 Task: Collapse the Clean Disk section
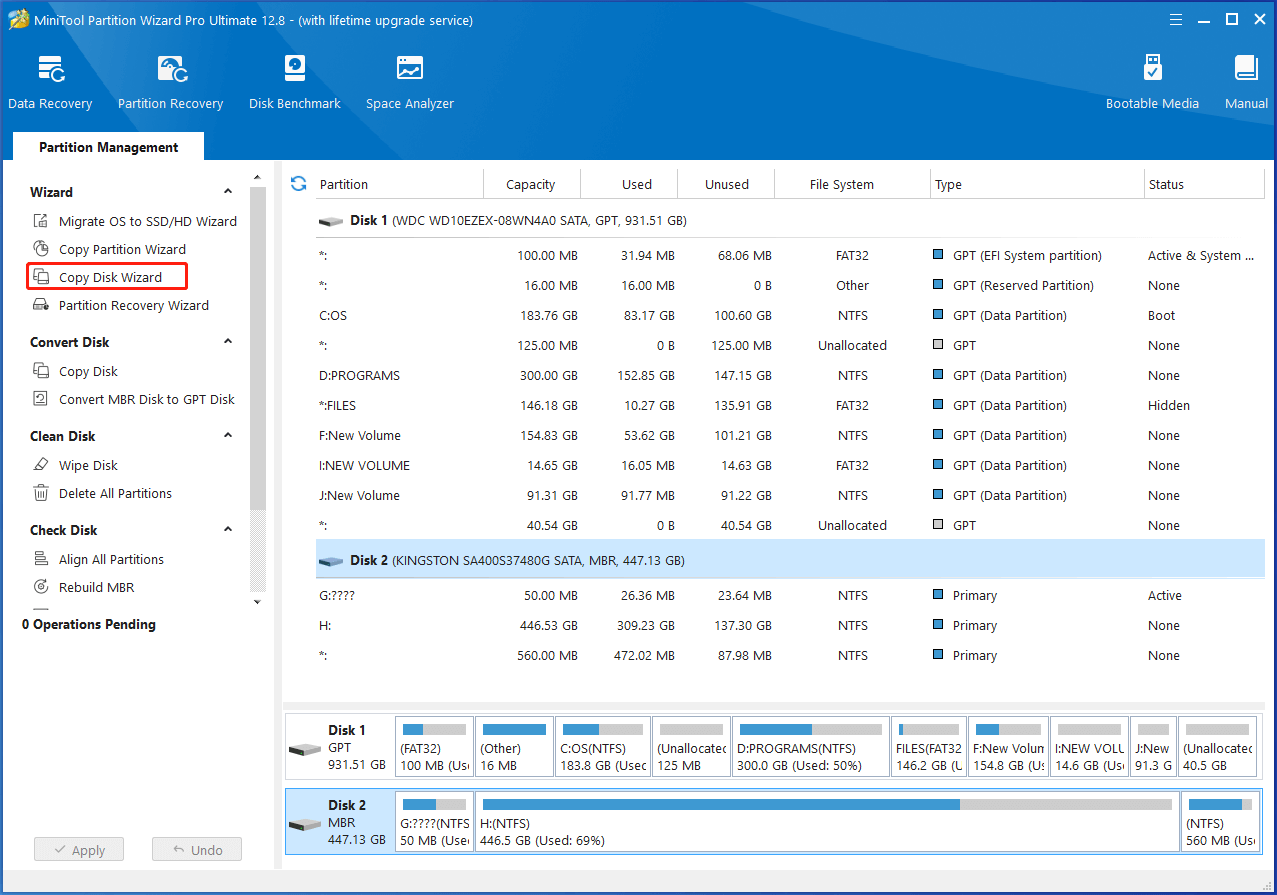click(x=228, y=436)
